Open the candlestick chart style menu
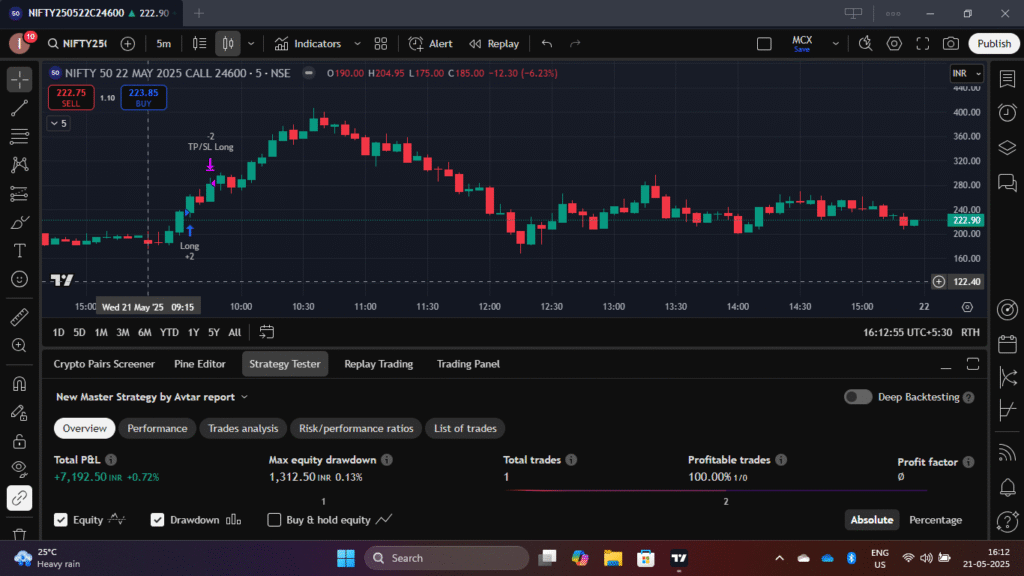The image size is (1024, 576). click(x=228, y=44)
